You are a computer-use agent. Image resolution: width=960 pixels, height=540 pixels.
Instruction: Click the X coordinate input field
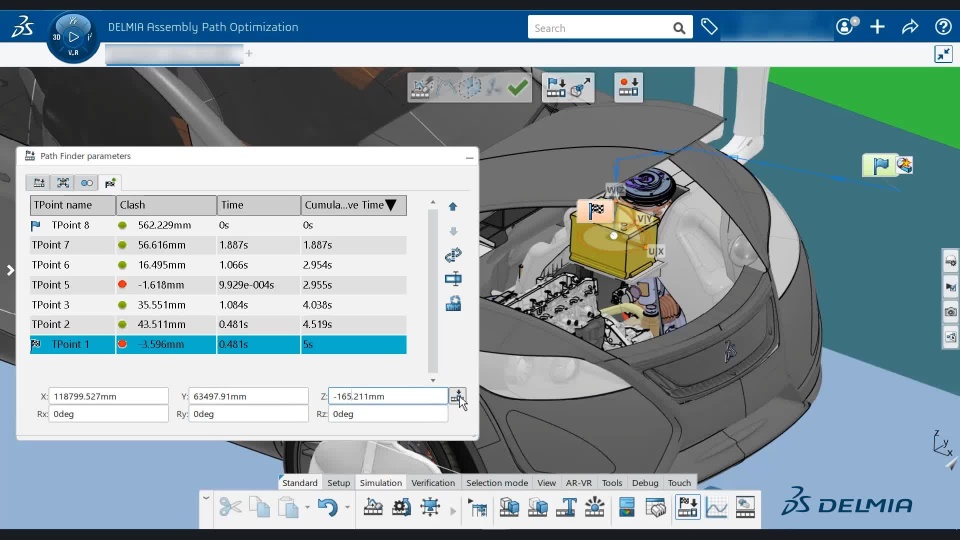coord(108,396)
